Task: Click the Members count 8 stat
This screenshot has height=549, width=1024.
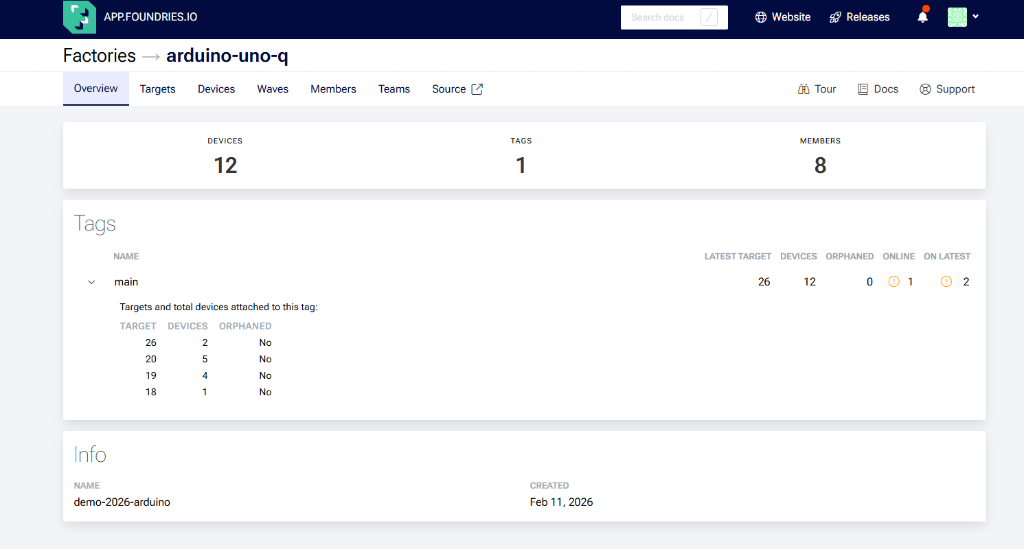Action: [820, 165]
